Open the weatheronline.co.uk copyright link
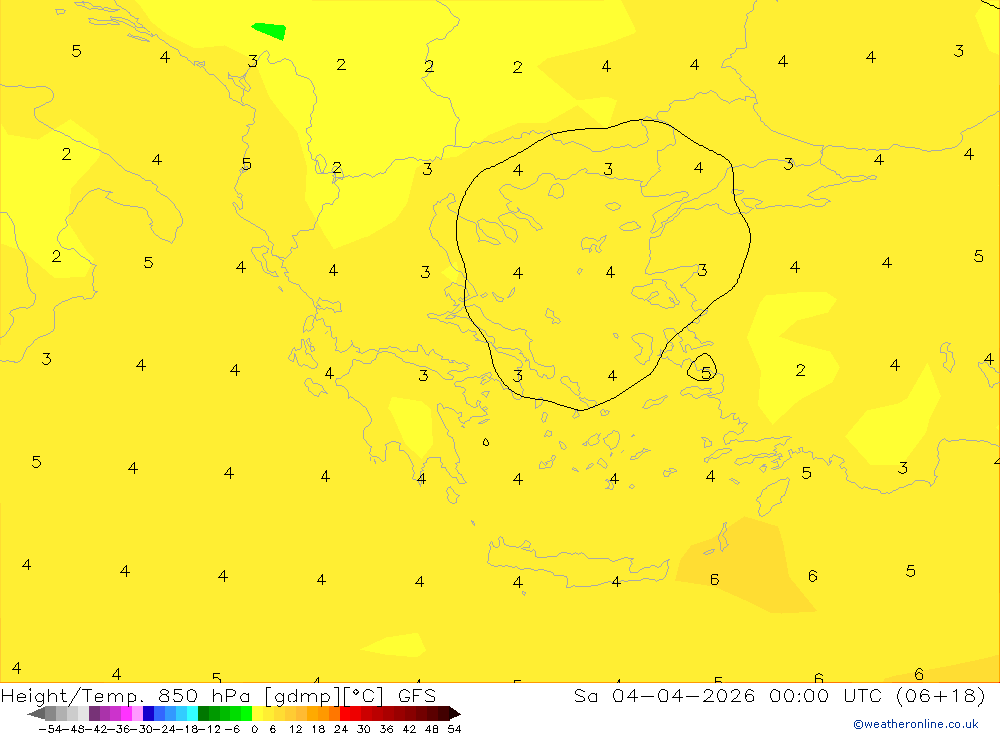Viewport: 1000px width, 733px height. coord(916,724)
